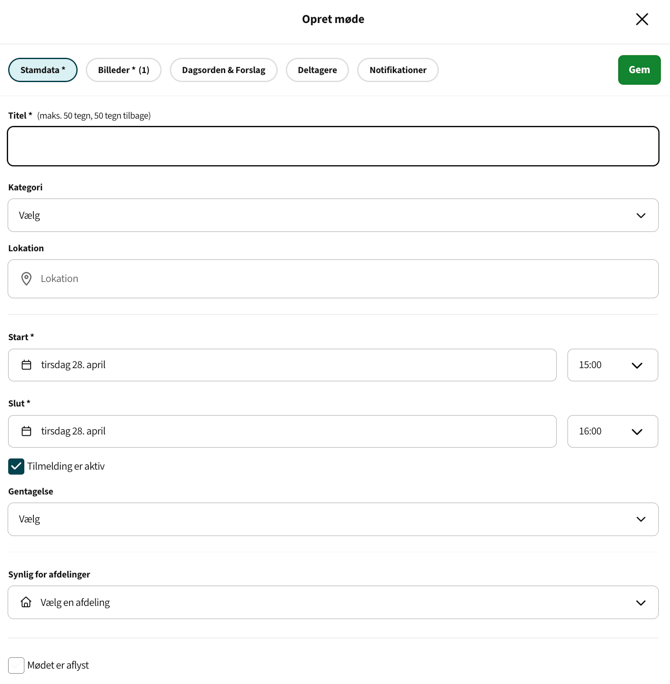Go to the Deltagere tab
670x684 pixels.
pos(317,70)
